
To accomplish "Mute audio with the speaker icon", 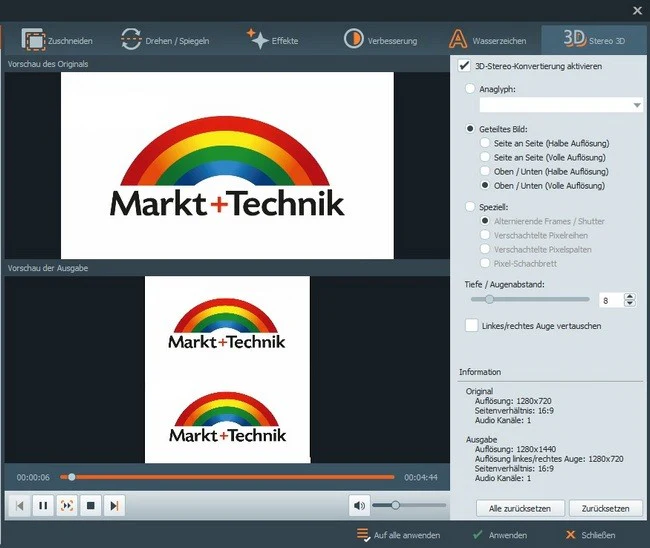I will pos(359,505).
